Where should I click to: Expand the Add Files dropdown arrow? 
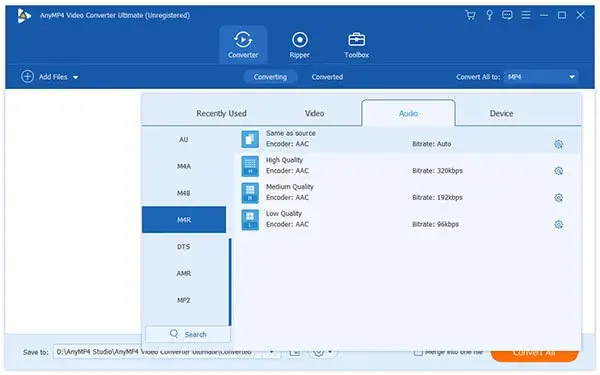pos(75,77)
